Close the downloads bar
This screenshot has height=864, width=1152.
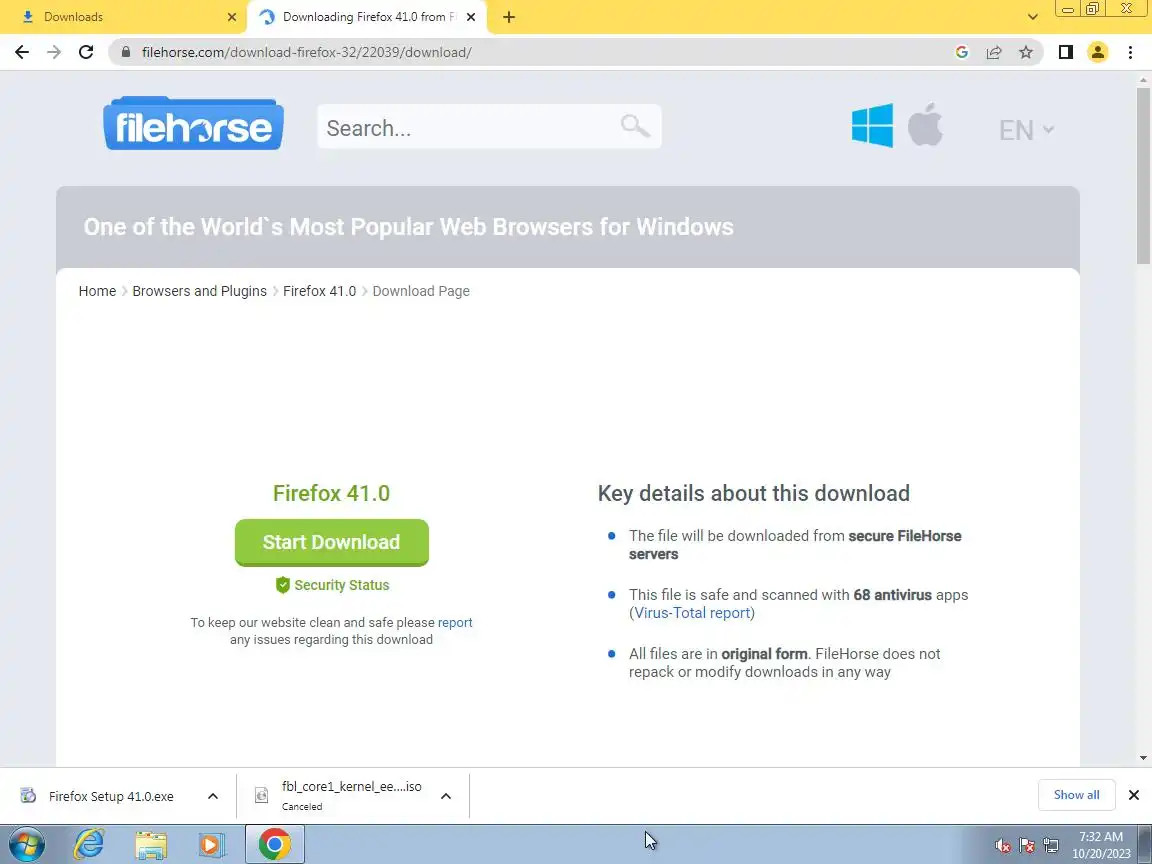(x=1134, y=795)
